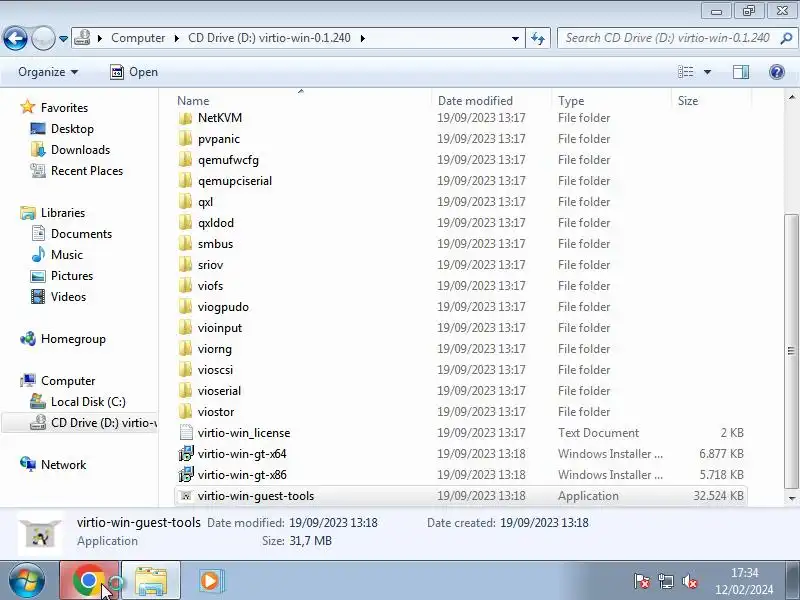Open the Documents library
800x600 pixels.
pos(81,234)
